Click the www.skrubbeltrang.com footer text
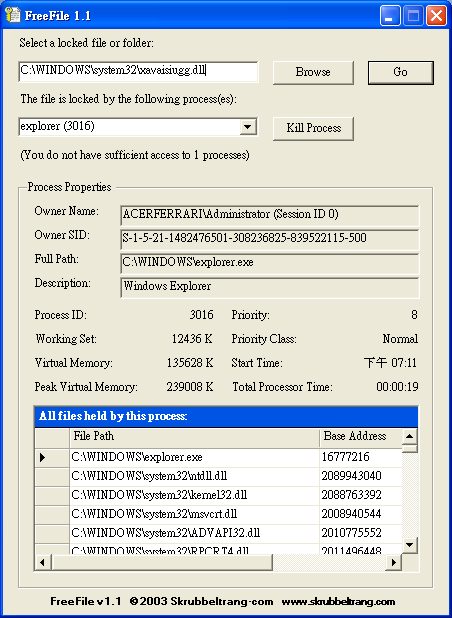 point(338,601)
